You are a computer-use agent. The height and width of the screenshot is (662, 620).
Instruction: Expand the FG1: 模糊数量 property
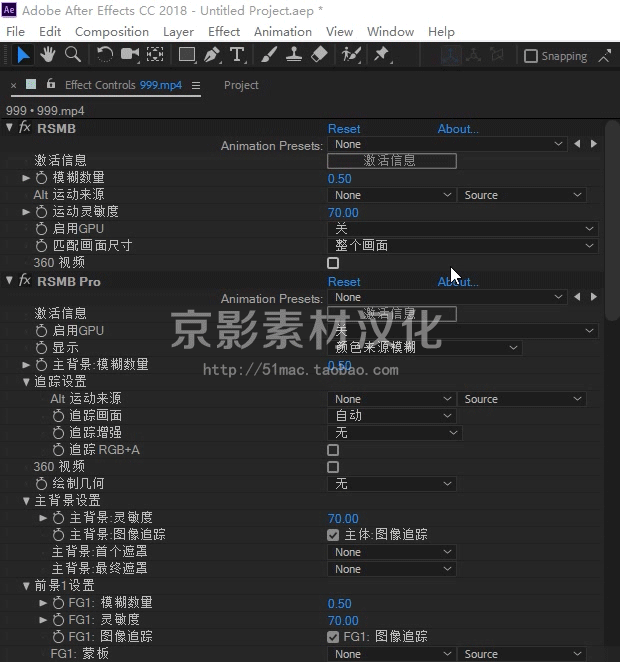pyautogui.click(x=43, y=603)
